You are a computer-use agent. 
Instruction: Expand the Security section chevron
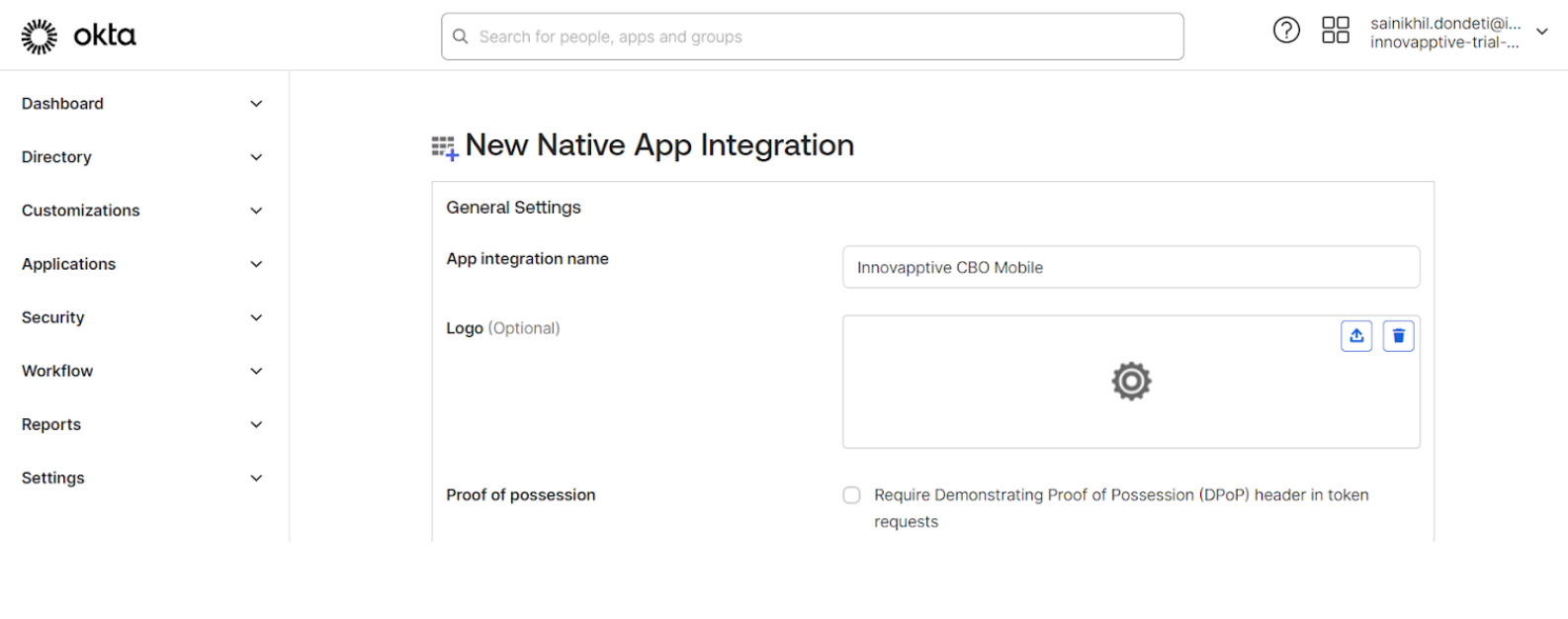tap(256, 317)
